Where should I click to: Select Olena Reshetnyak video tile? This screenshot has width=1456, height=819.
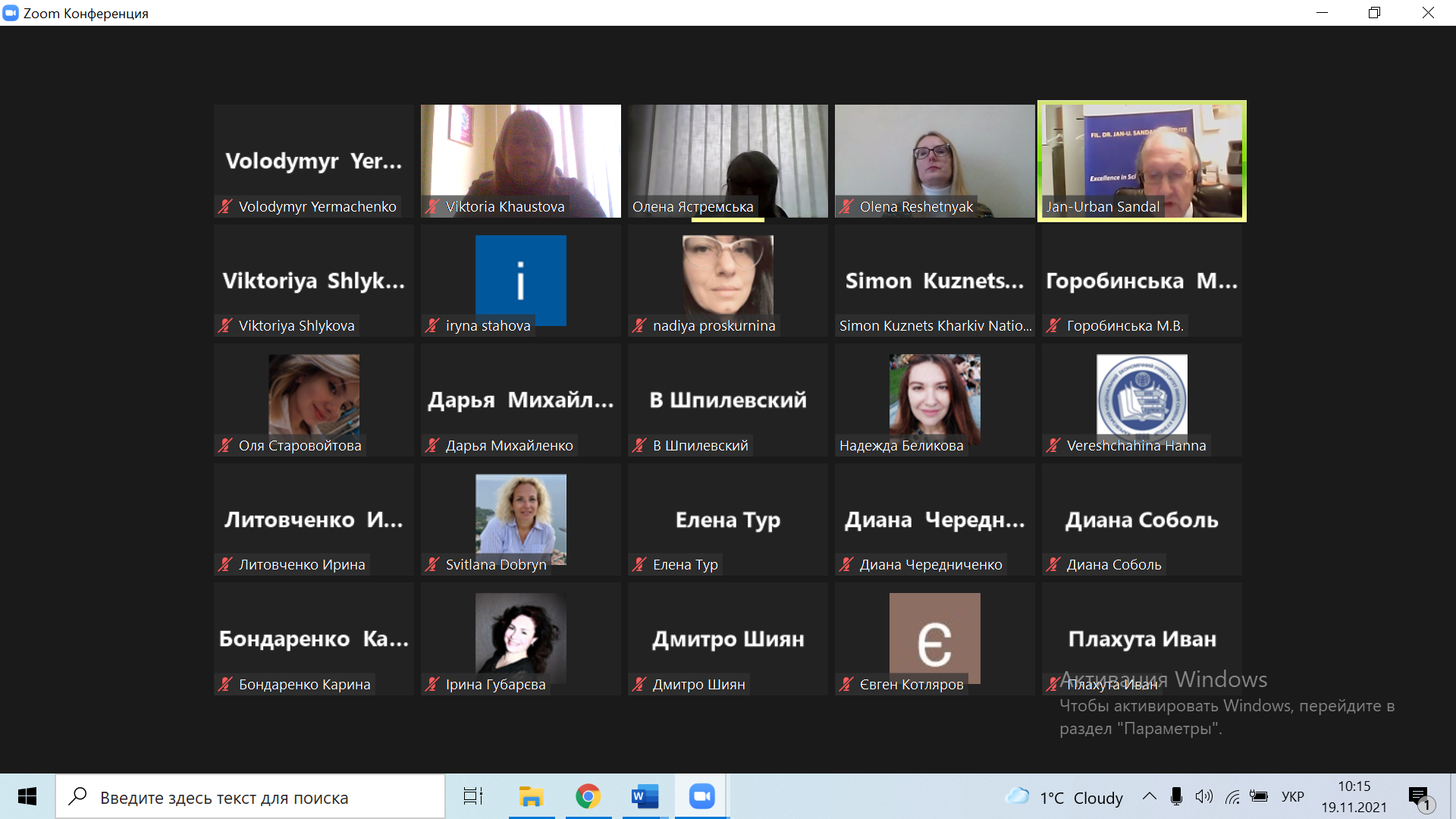click(x=934, y=161)
